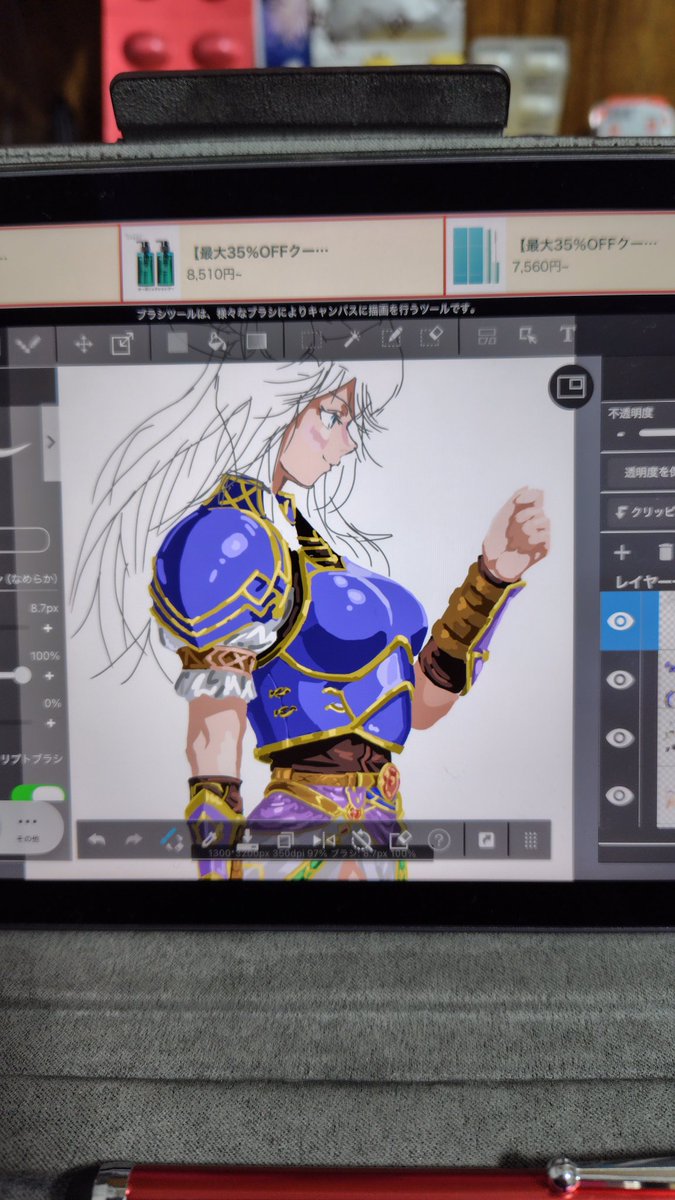
Task: Toggle visibility of the third layer
Action: pyautogui.click(x=621, y=738)
